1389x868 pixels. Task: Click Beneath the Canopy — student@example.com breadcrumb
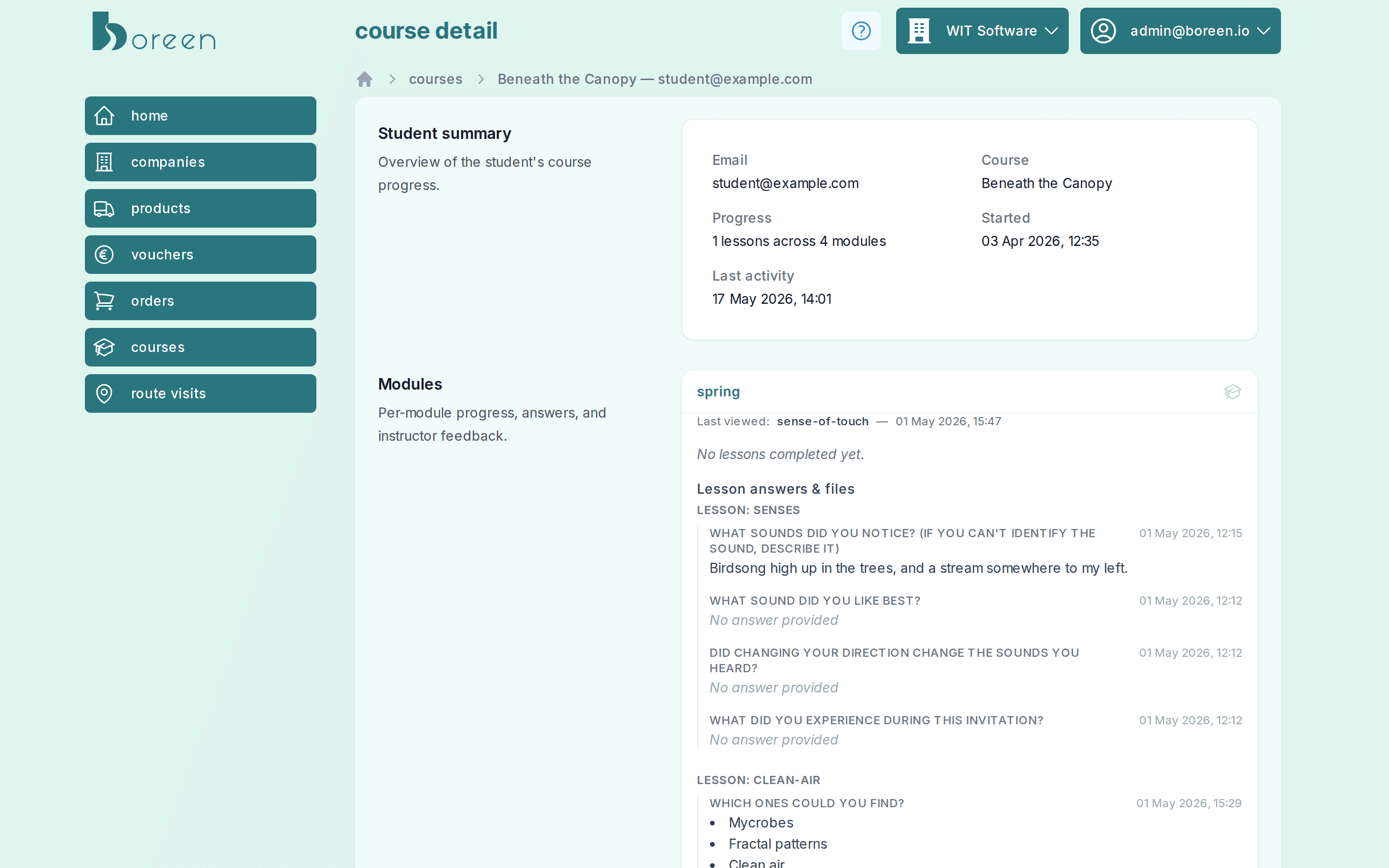pos(655,79)
